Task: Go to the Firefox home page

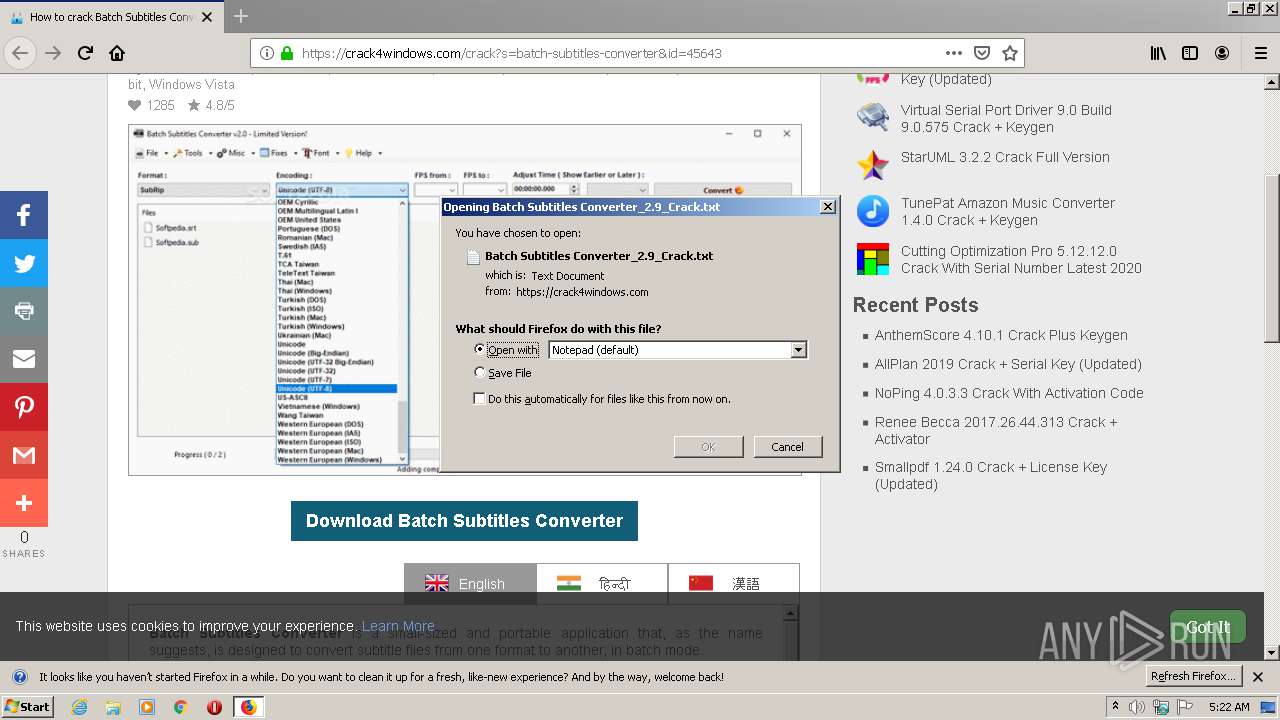Action: pos(117,53)
